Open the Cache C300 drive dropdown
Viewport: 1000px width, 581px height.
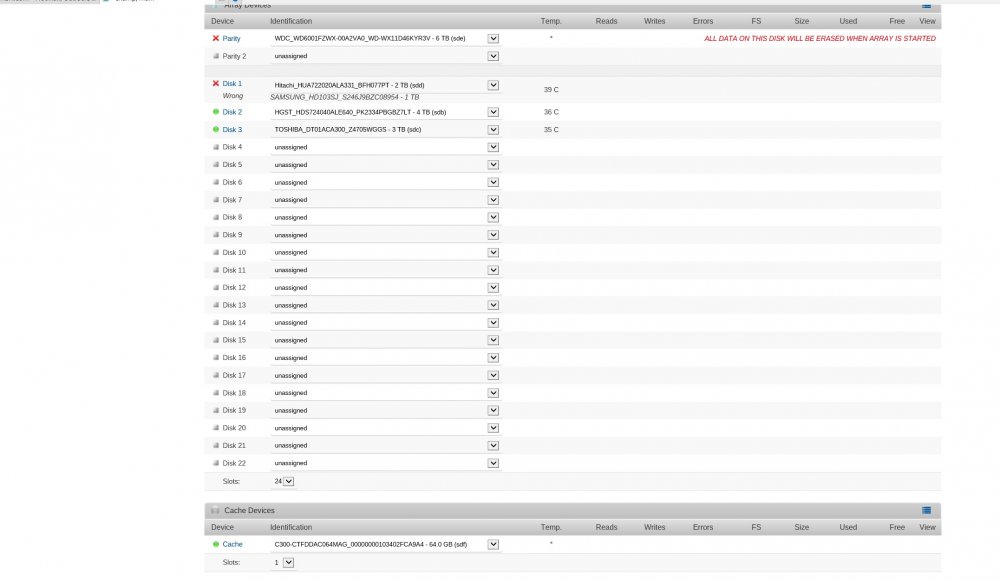[x=385, y=544]
